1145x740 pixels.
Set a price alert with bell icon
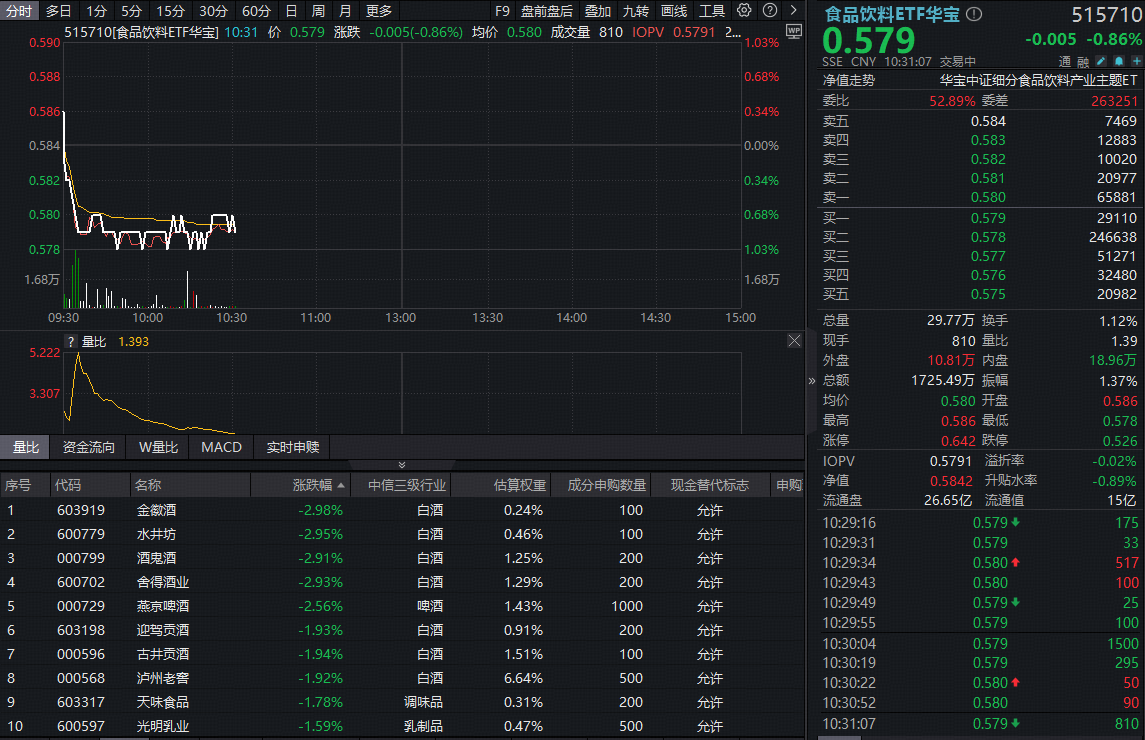pos(1118,61)
